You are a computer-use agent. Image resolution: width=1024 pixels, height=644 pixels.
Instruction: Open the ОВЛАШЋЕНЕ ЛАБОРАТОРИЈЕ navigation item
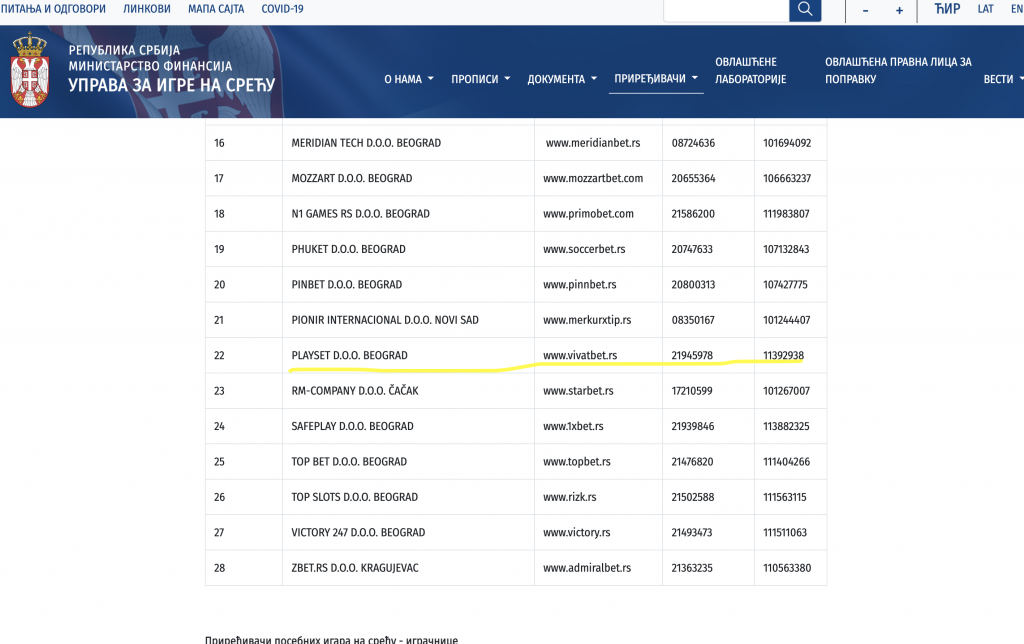coord(750,69)
